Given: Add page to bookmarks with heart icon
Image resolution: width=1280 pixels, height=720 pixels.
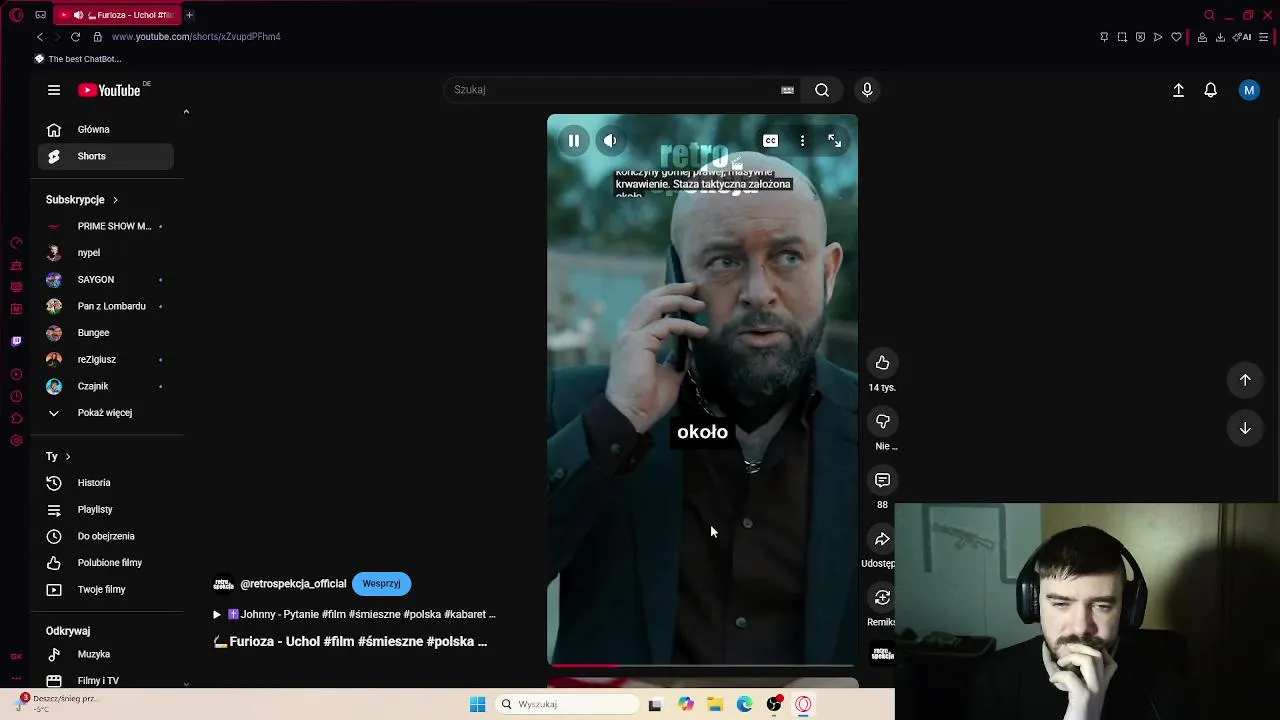Looking at the screenshot, I should click(x=1177, y=37).
